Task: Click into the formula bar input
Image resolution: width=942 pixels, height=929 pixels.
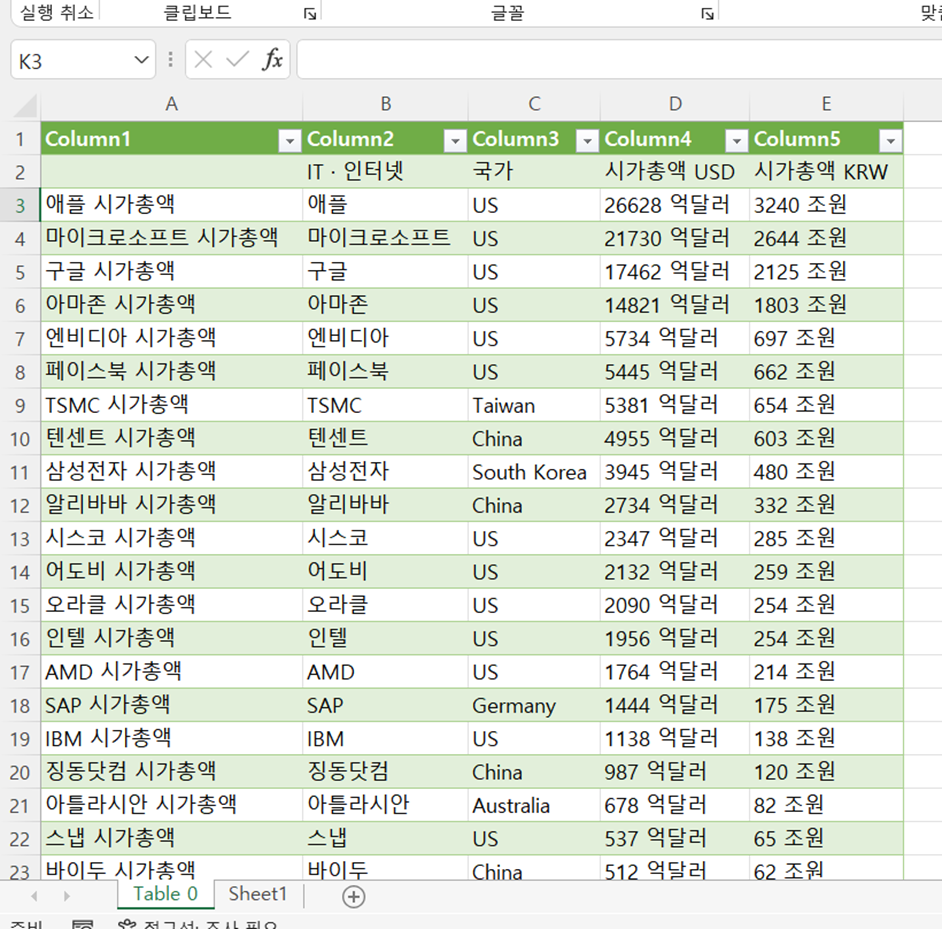Action: pos(619,59)
